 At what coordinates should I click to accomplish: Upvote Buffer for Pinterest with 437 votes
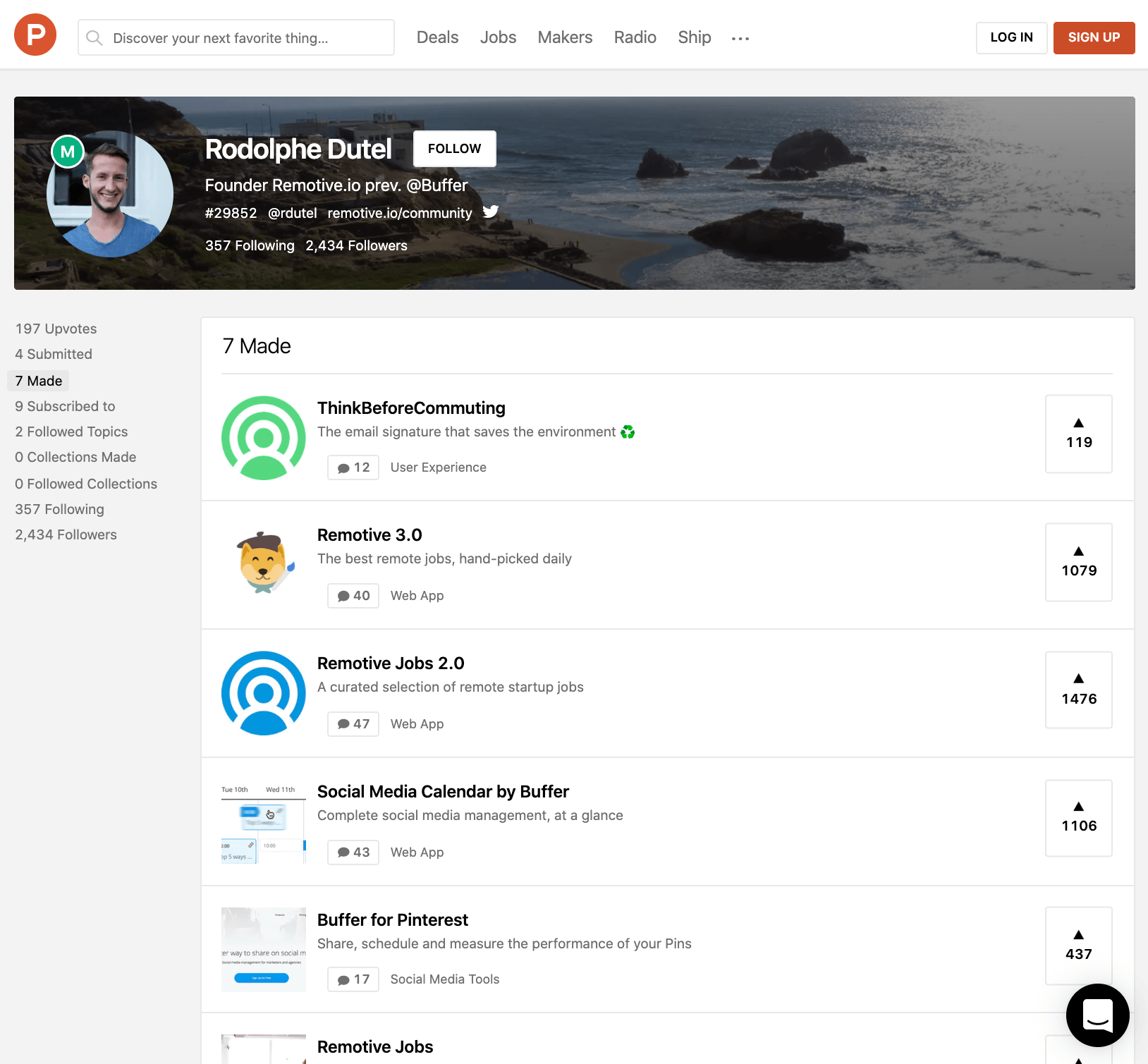[1079, 946]
